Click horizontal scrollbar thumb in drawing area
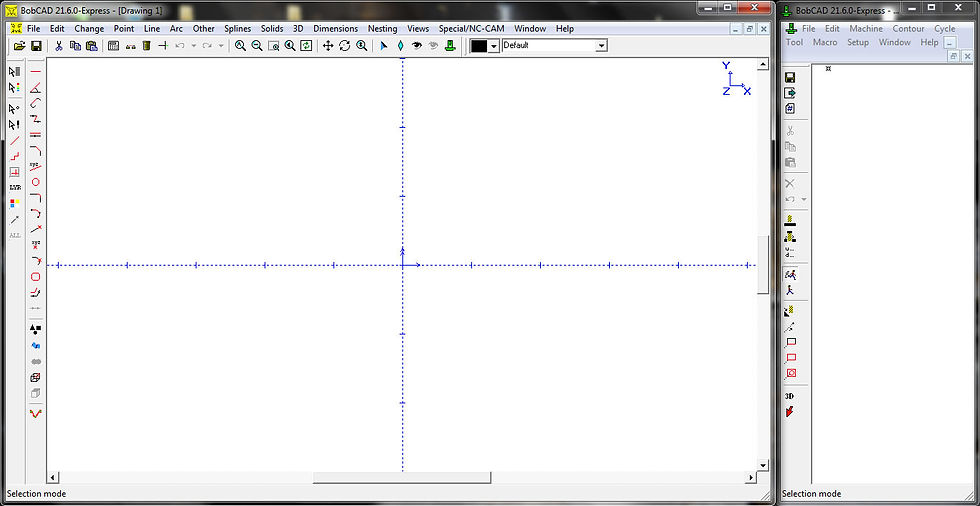This screenshot has height=506, width=980. 402,478
